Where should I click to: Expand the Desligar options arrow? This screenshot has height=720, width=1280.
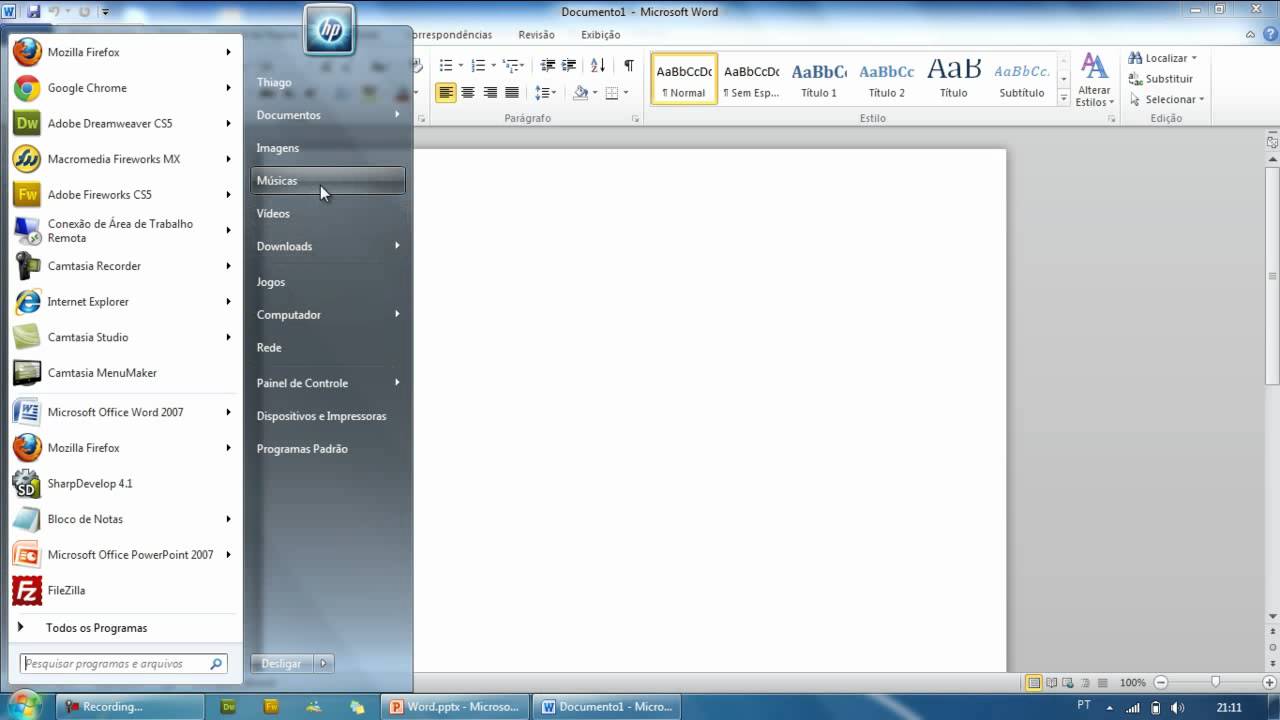pos(323,663)
